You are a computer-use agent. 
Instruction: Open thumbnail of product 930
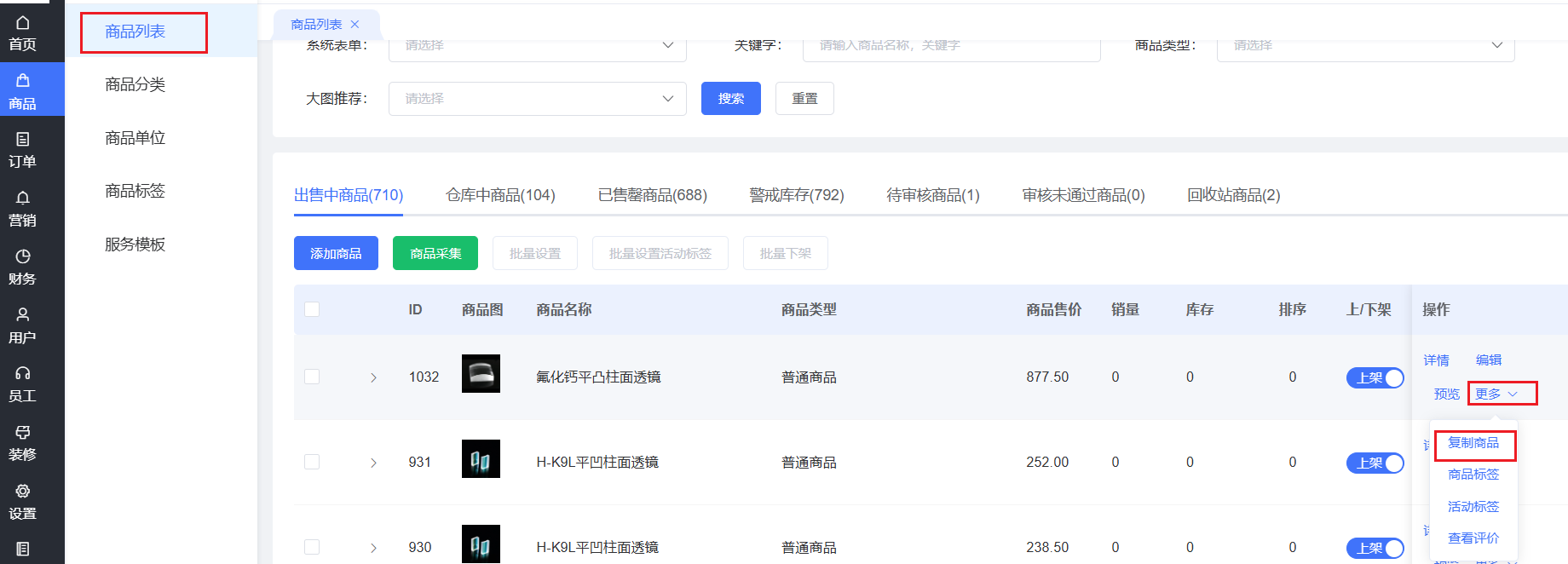tap(481, 544)
